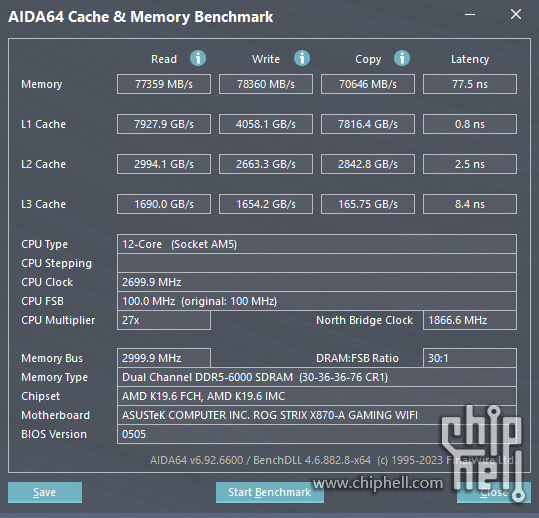
Task: Click the L2 Cache Copy value
Action: (368, 164)
